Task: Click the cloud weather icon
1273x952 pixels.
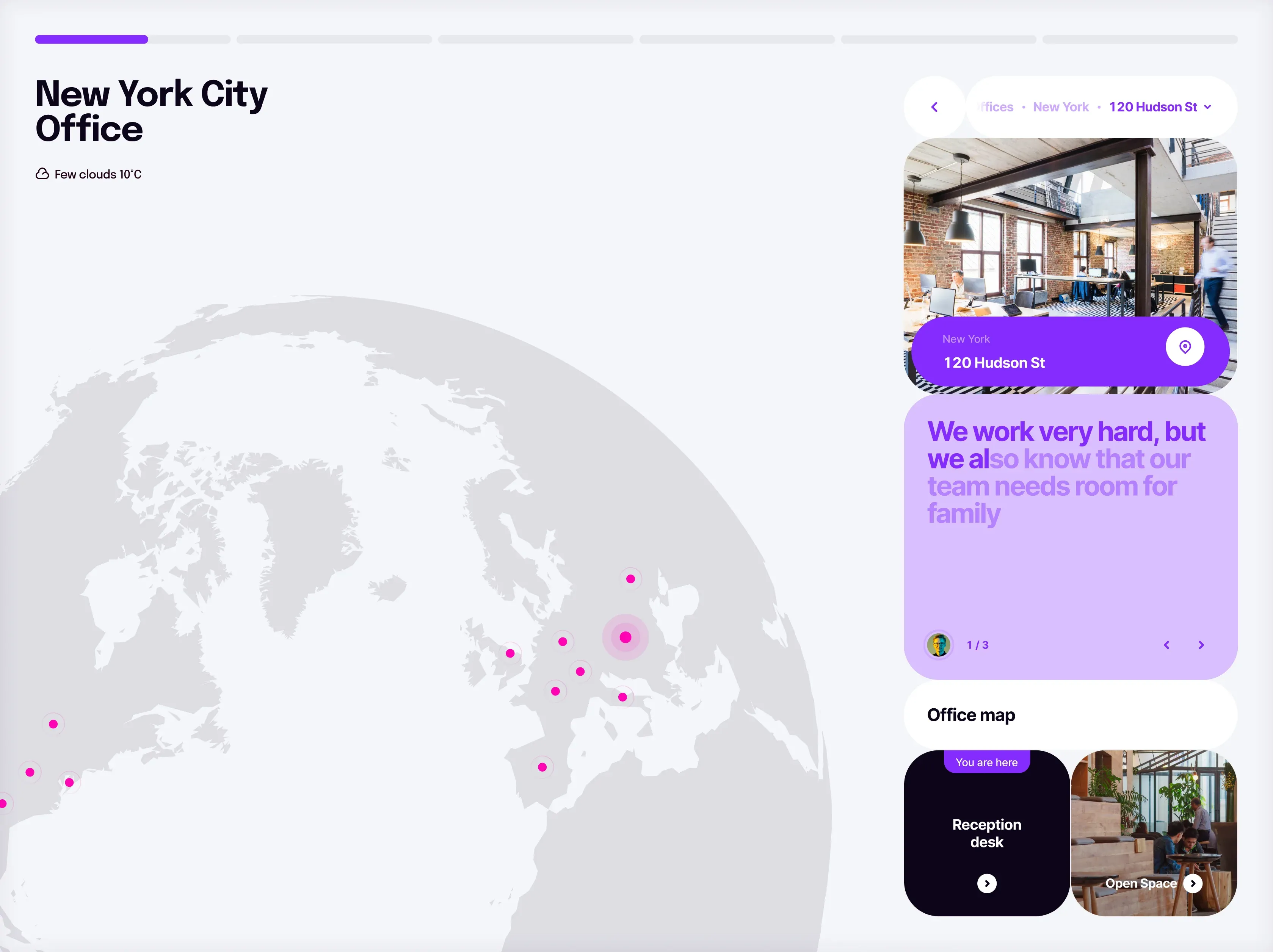Action: pos(42,174)
